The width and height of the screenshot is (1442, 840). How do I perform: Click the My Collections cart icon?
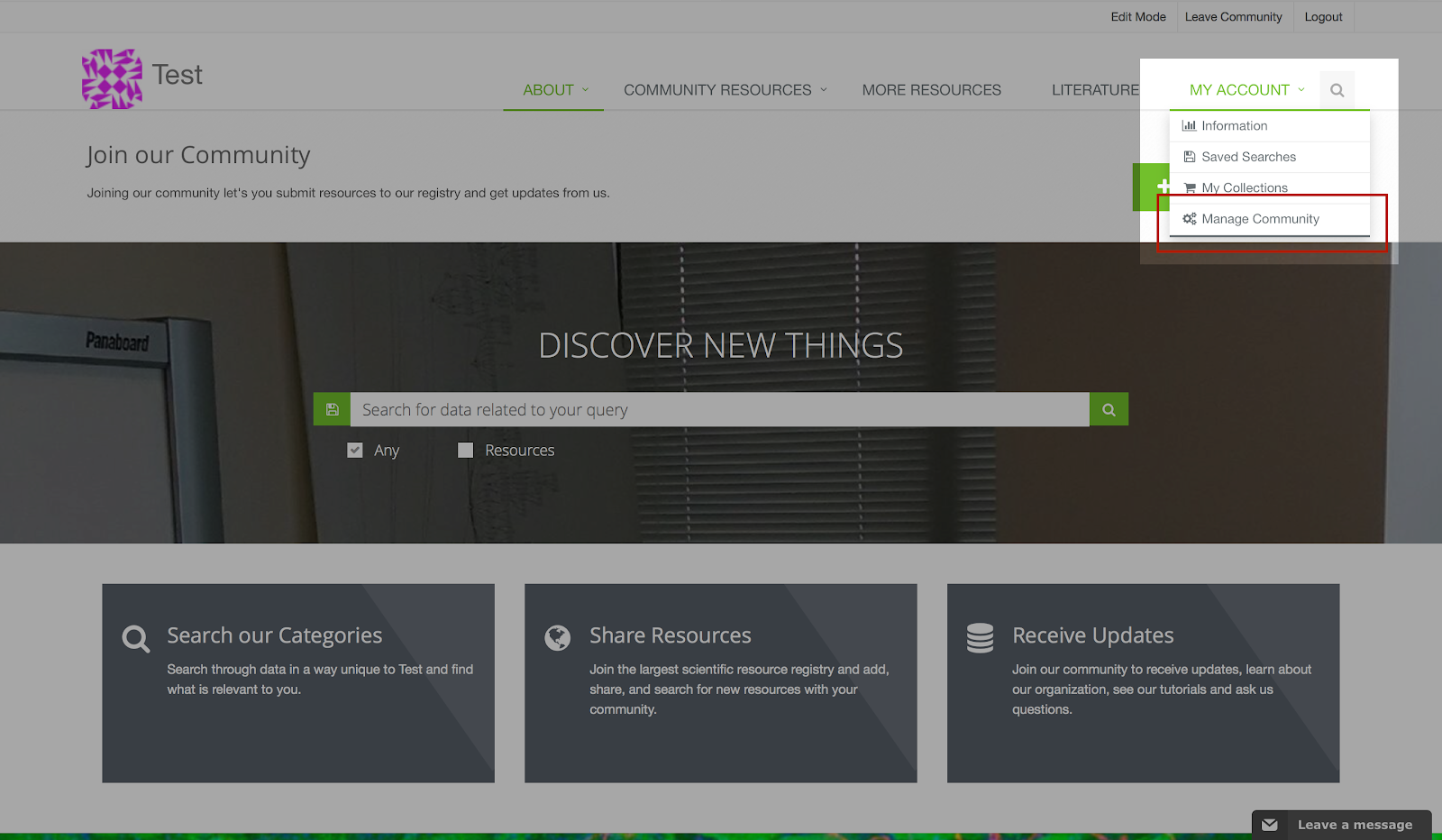tap(1190, 187)
